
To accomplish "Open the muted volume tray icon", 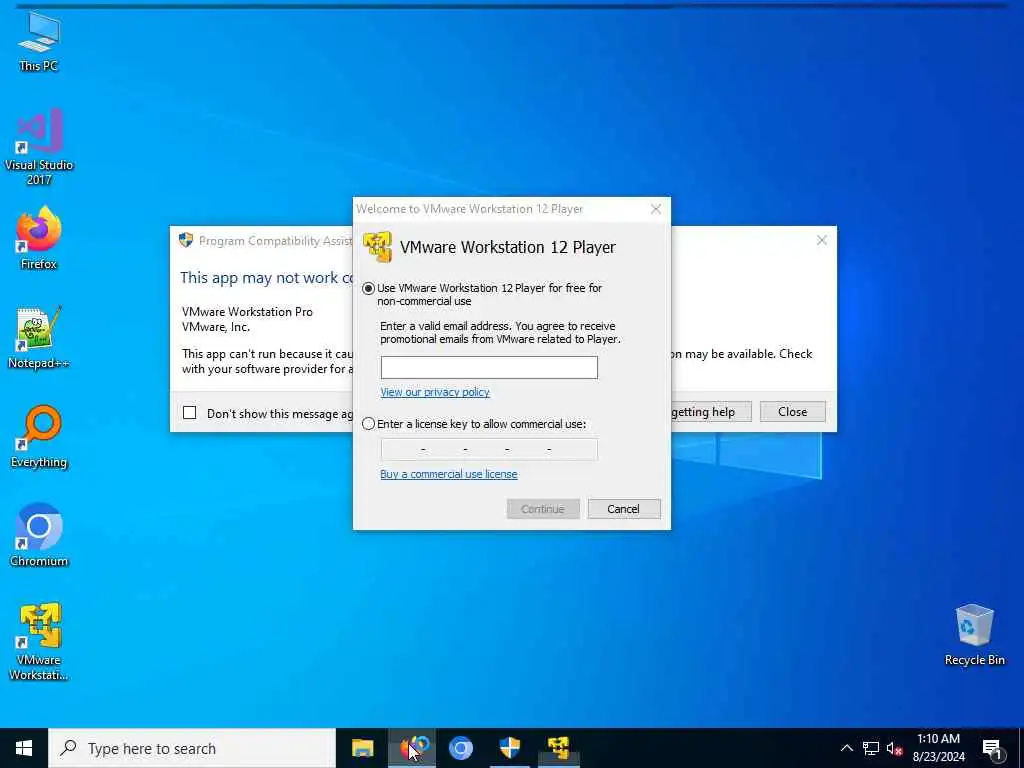I will (895, 748).
